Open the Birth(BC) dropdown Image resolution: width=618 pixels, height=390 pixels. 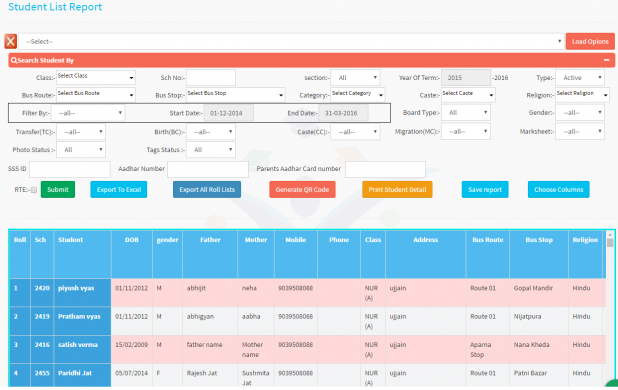tap(211, 132)
